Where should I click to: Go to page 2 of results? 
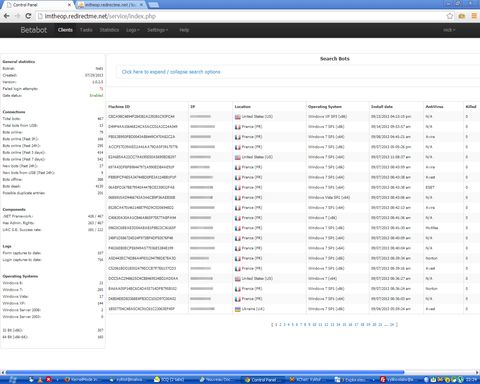pos(280,325)
